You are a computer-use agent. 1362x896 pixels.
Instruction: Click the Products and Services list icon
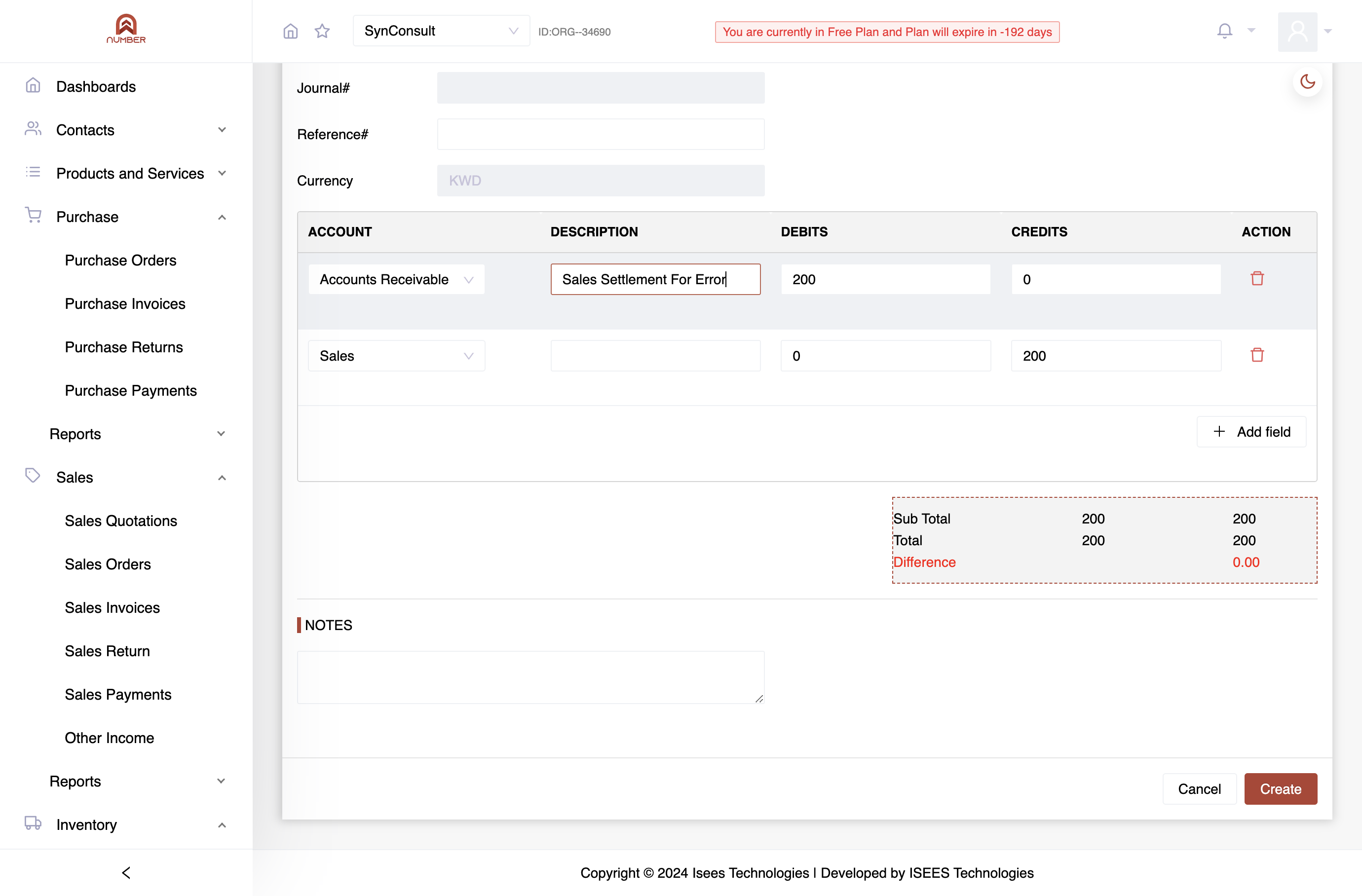tap(33, 172)
